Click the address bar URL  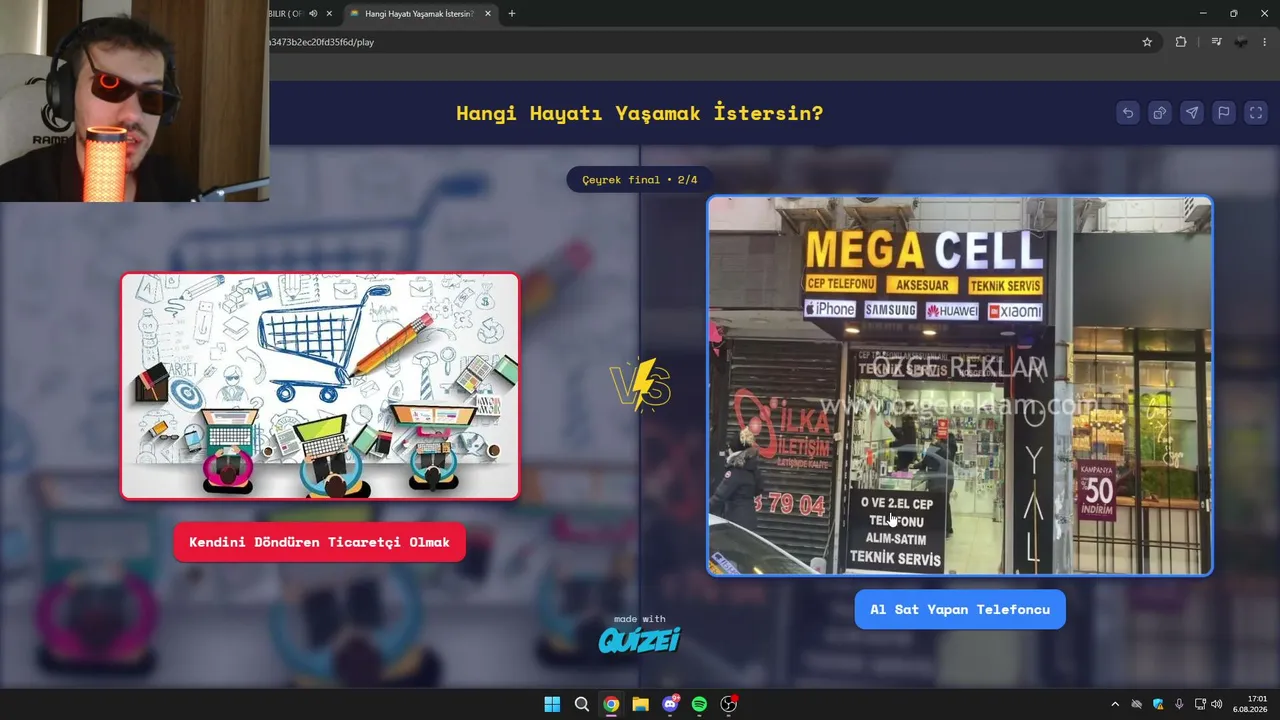coord(322,42)
